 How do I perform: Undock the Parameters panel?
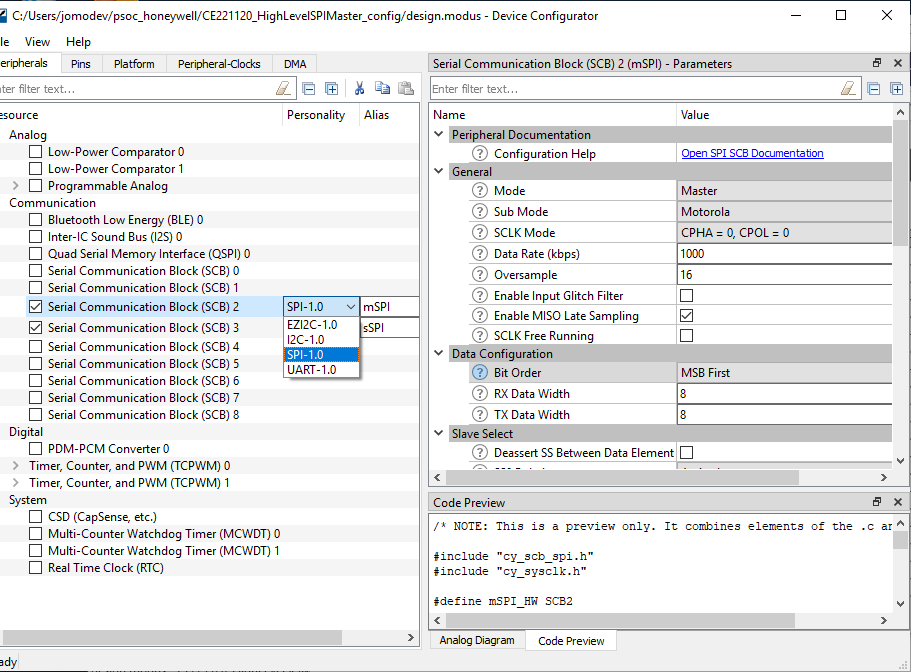[x=877, y=63]
